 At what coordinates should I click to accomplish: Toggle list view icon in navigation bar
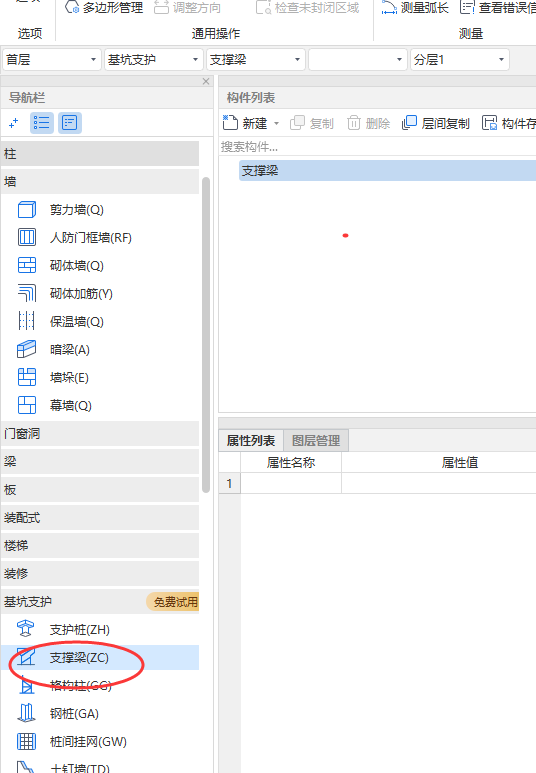(42, 123)
